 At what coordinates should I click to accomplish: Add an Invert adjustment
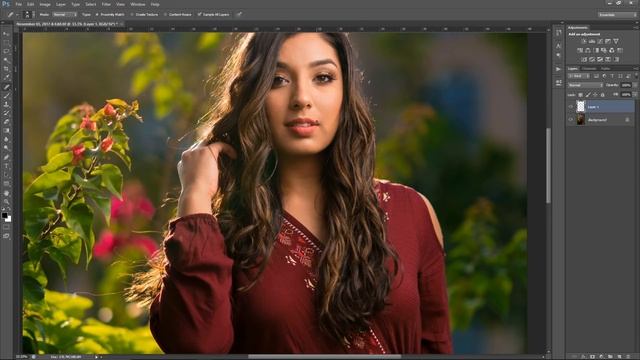point(583,59)
